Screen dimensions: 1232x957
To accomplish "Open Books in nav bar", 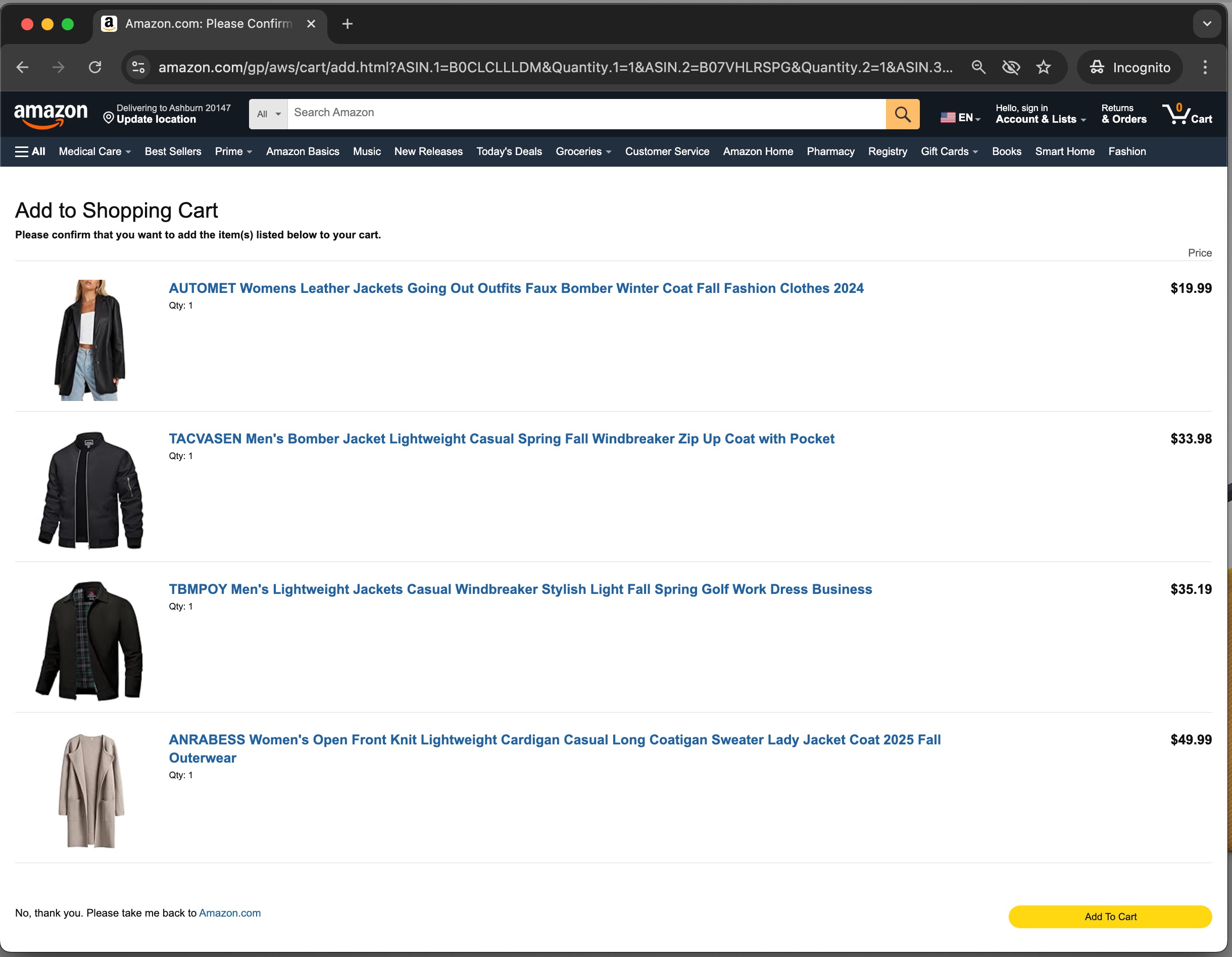I will [1006, 151].
